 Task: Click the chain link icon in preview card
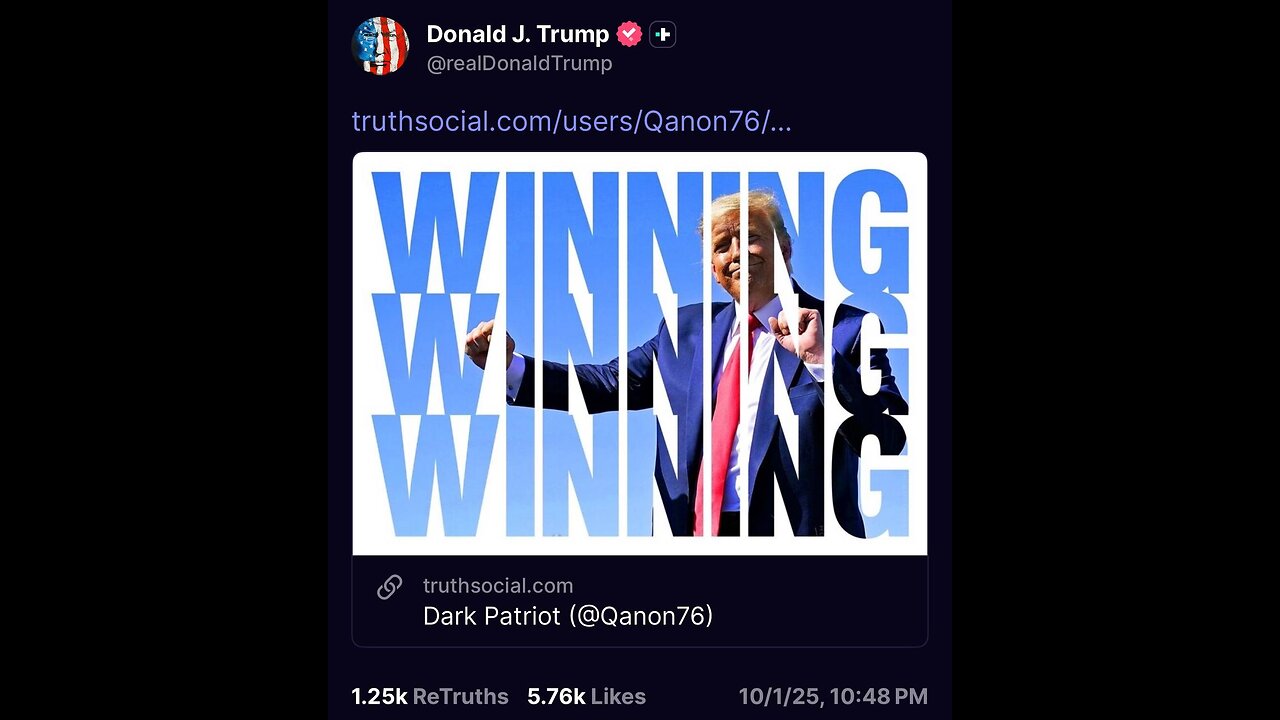[x=389, y=587]
